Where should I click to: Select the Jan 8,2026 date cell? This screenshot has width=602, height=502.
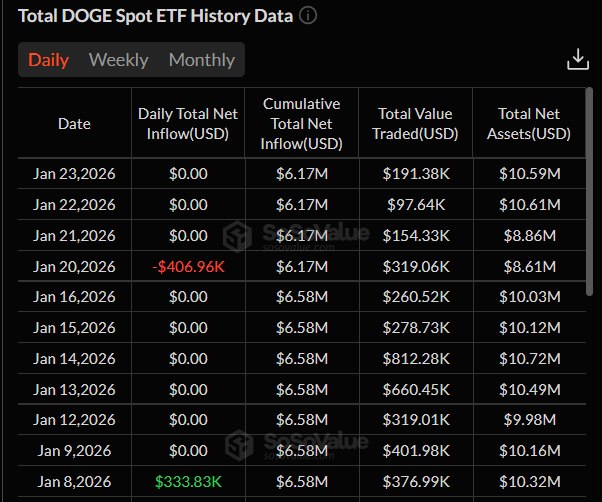tap(74, 484)
